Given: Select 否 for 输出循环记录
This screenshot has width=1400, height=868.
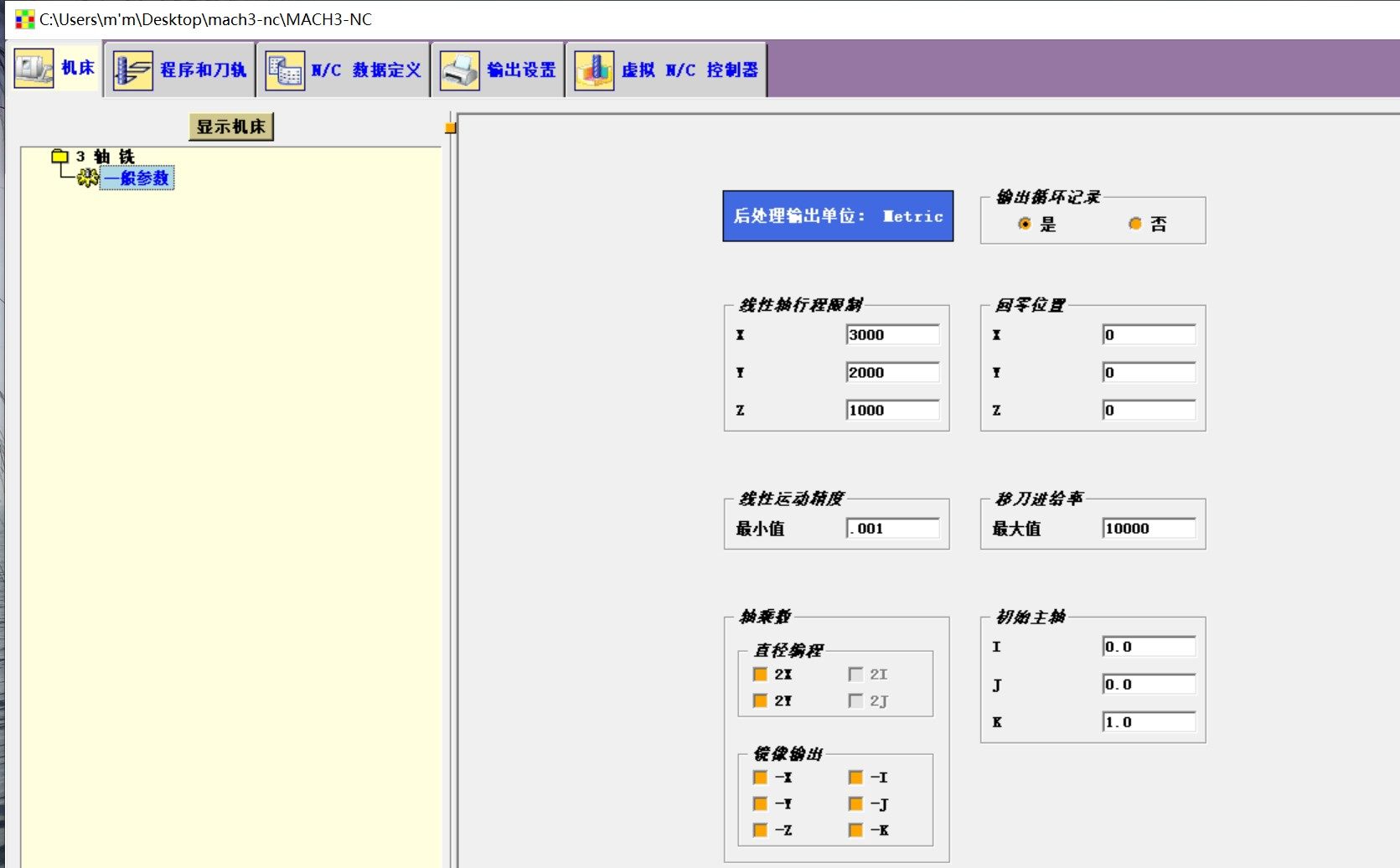Looking at the screenshot, I should pos(1135,224).
